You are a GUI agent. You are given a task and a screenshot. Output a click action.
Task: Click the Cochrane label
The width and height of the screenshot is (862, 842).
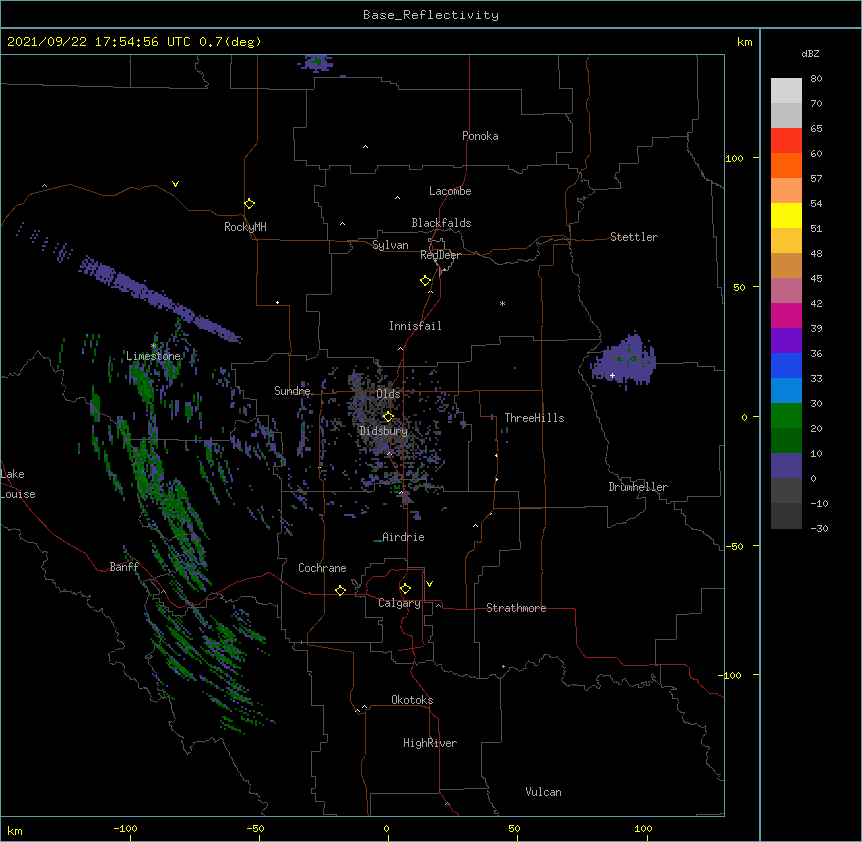coord(322,568)
